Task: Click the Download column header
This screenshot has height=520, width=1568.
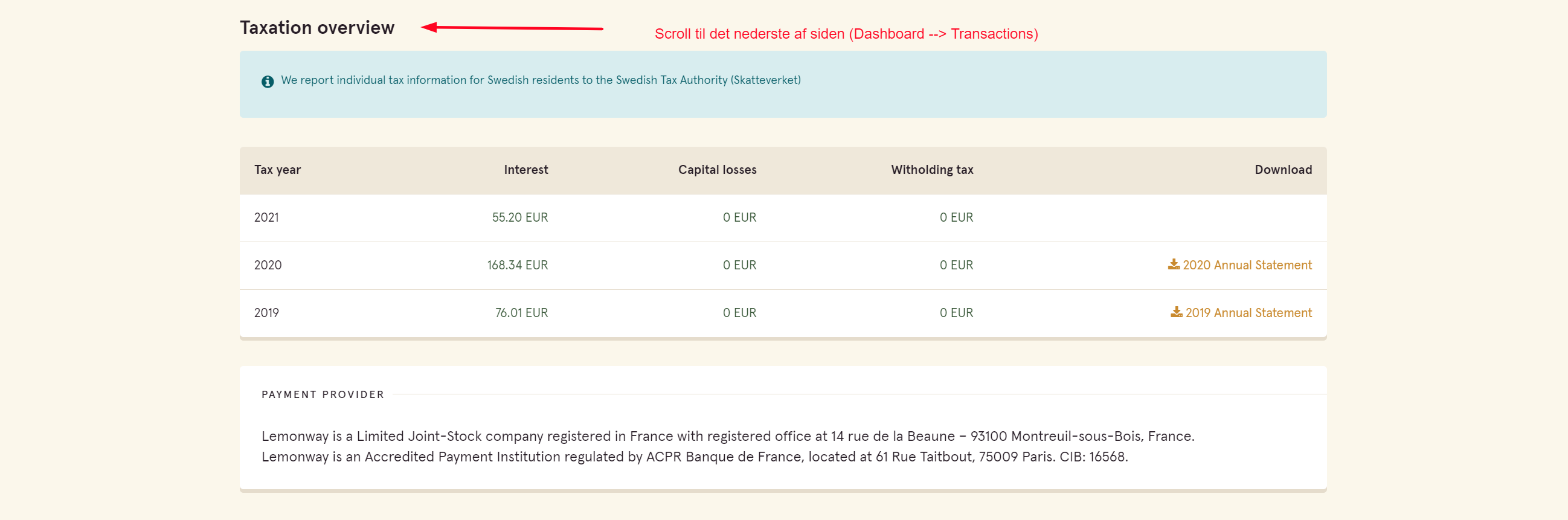Action: coord(1282,170)
